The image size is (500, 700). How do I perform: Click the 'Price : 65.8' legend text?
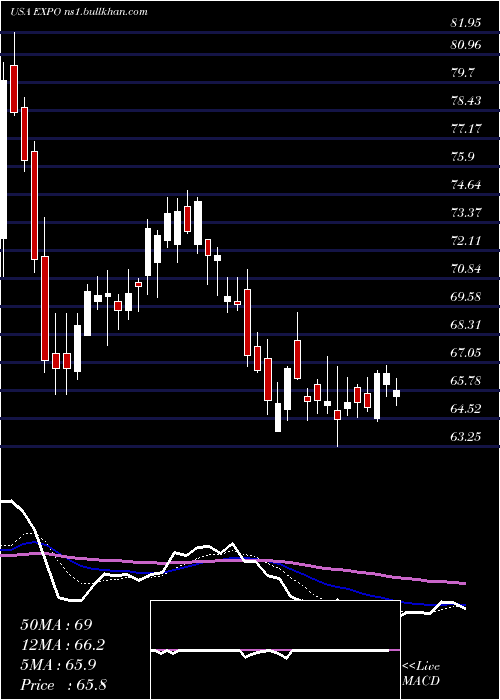click(x=63, y=684)
